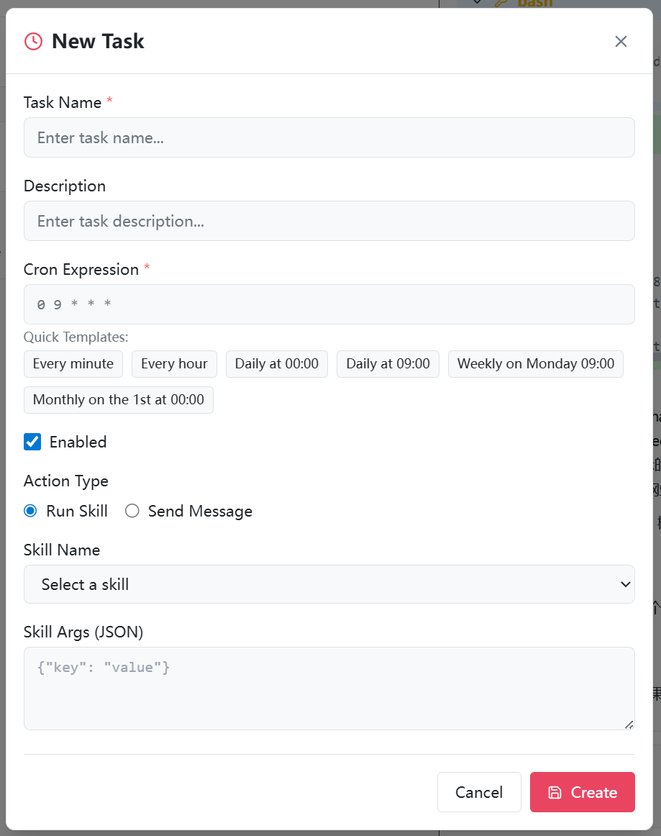
Task: Click the task Description text box
Action: pos(329,221)
